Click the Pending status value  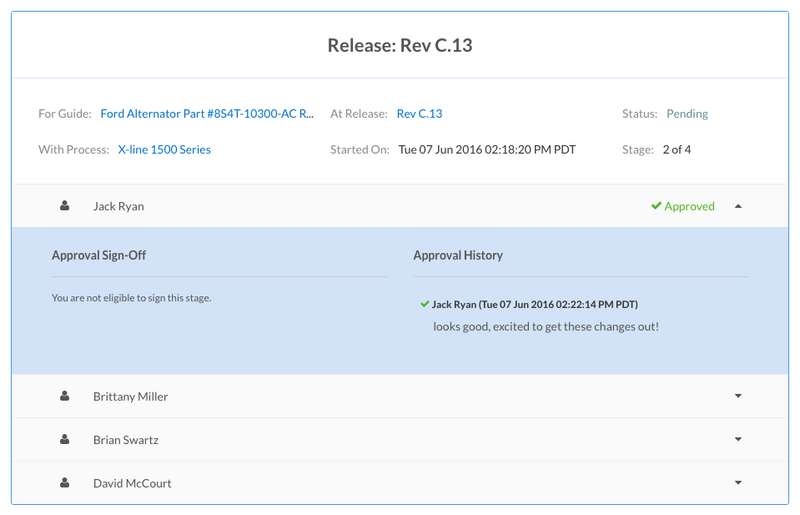(x=687, y=114)
